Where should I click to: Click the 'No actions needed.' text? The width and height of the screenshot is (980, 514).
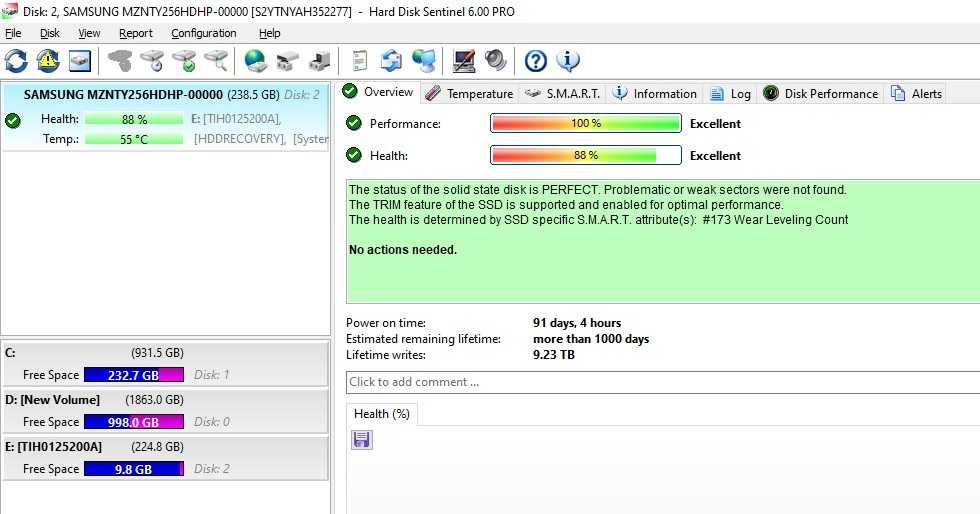(403, 249)
